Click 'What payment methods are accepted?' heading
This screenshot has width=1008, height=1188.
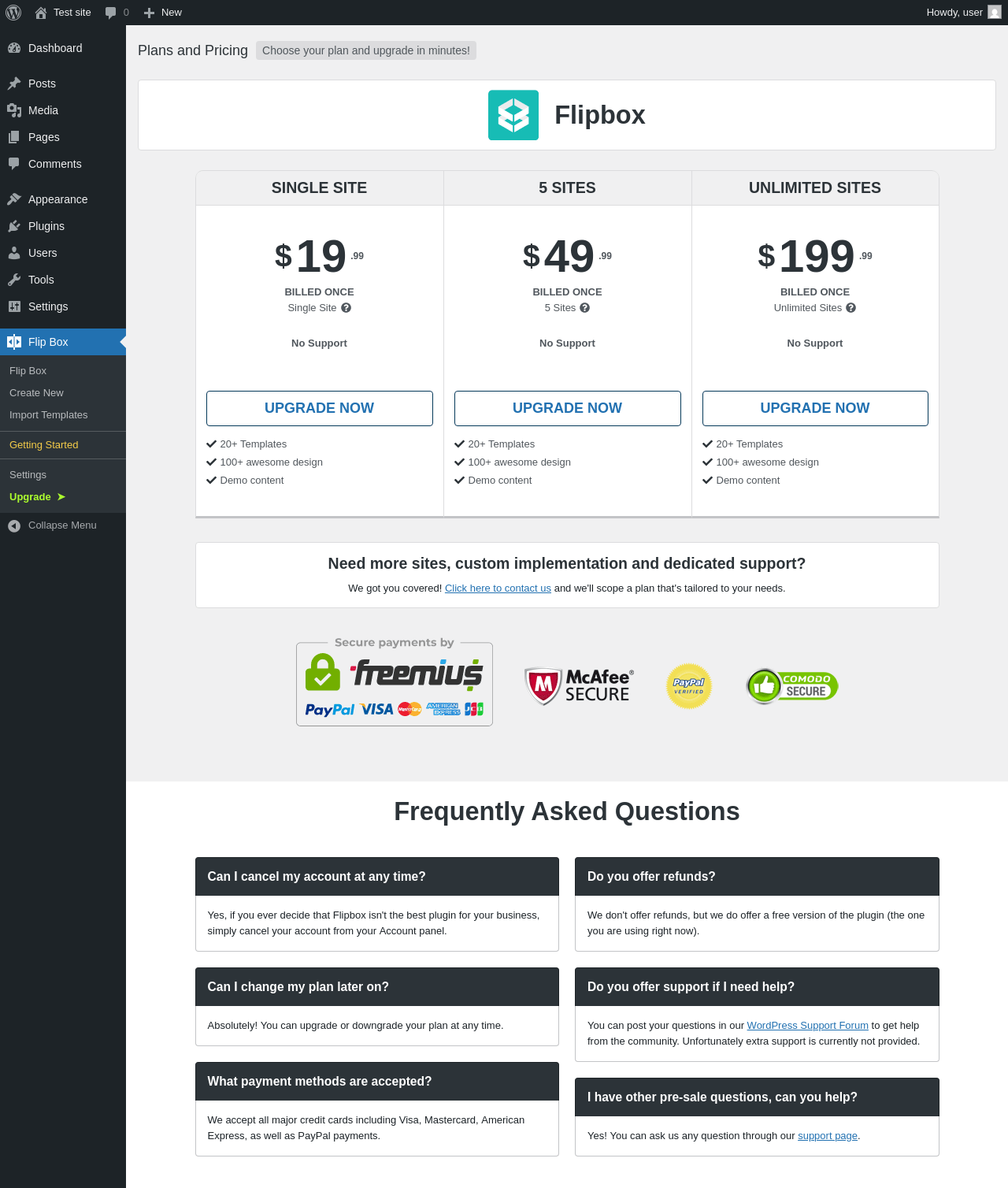tap(377, 1082)
